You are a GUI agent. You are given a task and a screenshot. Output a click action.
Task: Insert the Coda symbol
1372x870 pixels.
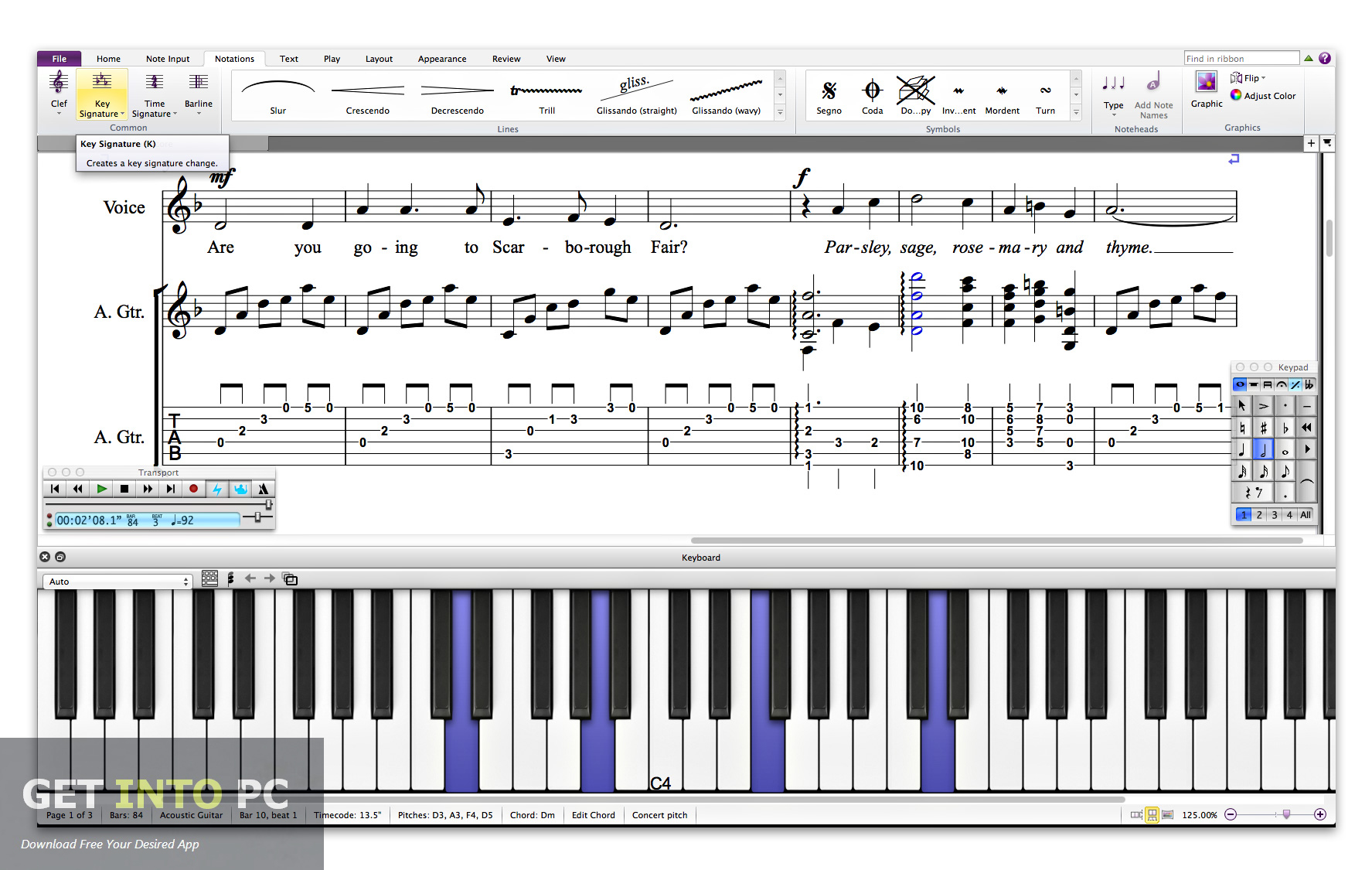coord(873,96)
